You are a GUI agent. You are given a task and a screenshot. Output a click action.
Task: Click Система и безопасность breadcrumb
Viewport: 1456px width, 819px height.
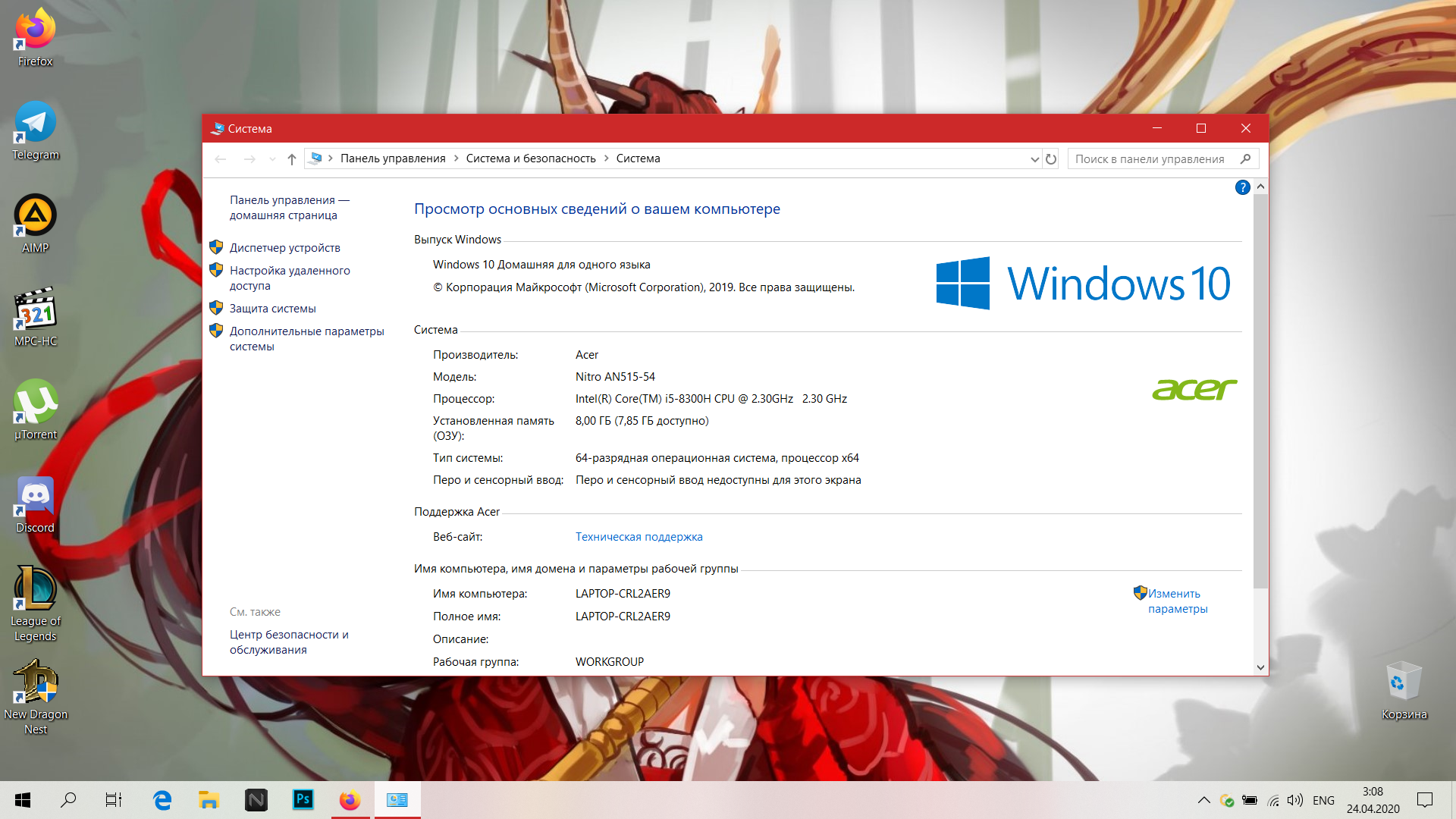(531, 158)
